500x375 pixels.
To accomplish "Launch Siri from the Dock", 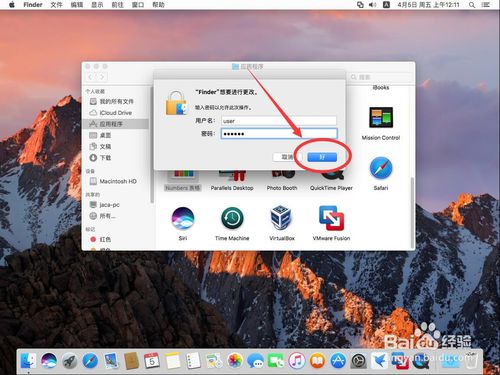I will coord(49,361).
